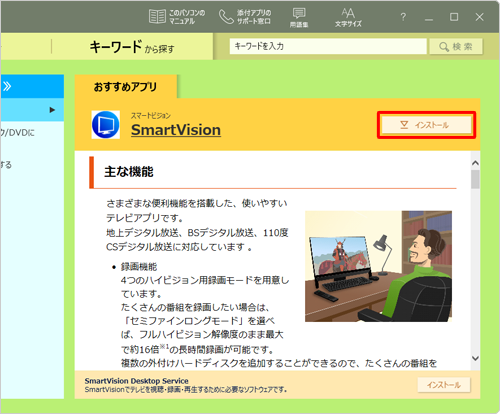Open the SmartVision title link
This screenshot has width=500, height=414.
point(176,130)
